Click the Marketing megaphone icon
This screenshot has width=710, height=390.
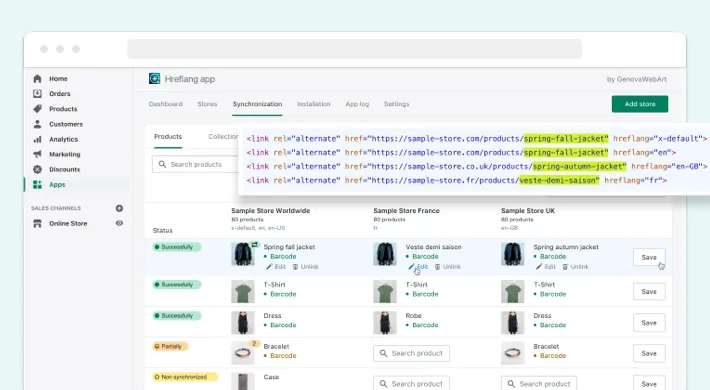click(x=38, y=154)
